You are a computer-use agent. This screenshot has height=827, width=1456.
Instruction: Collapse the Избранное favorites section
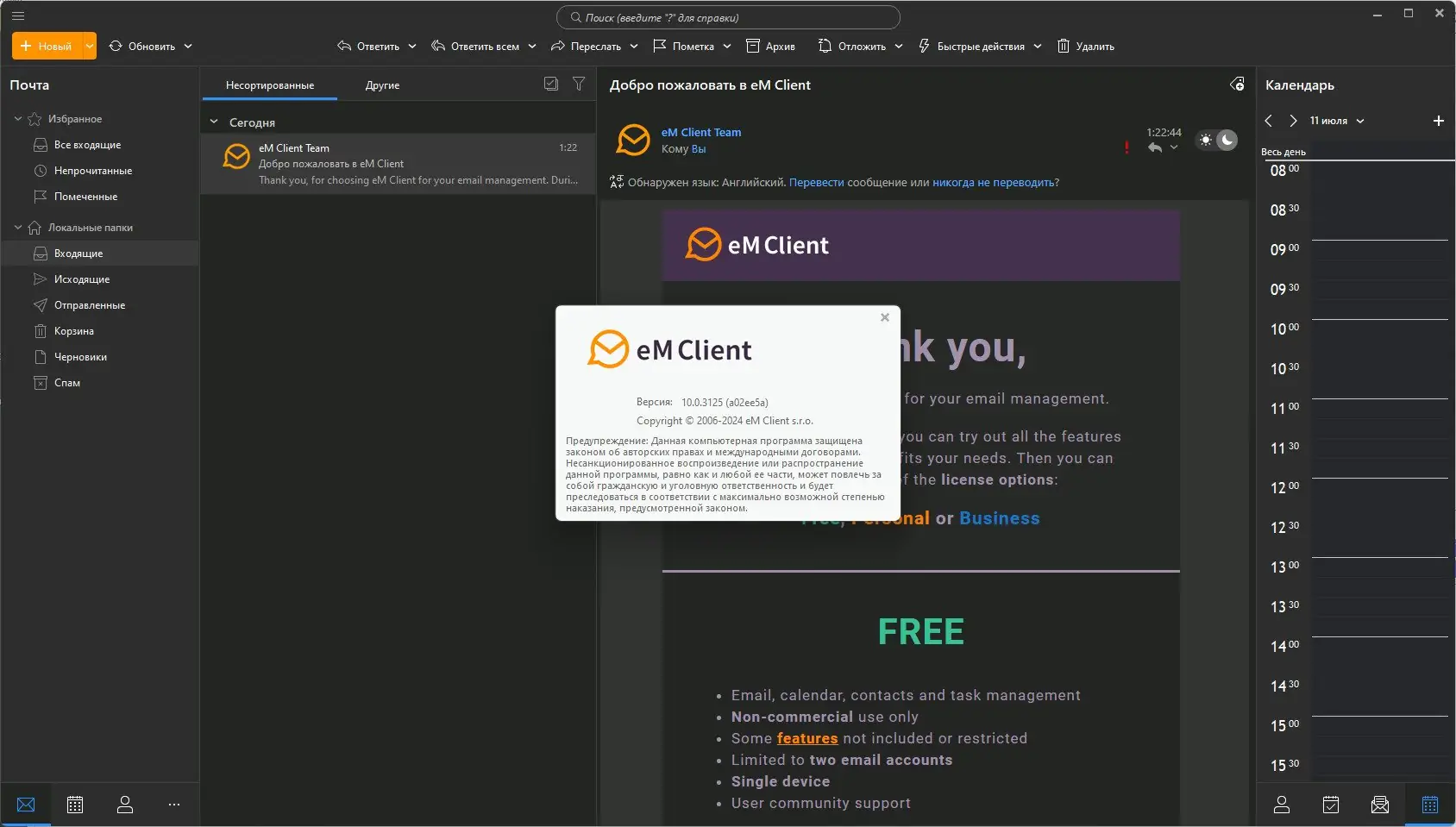pos(18,119)
